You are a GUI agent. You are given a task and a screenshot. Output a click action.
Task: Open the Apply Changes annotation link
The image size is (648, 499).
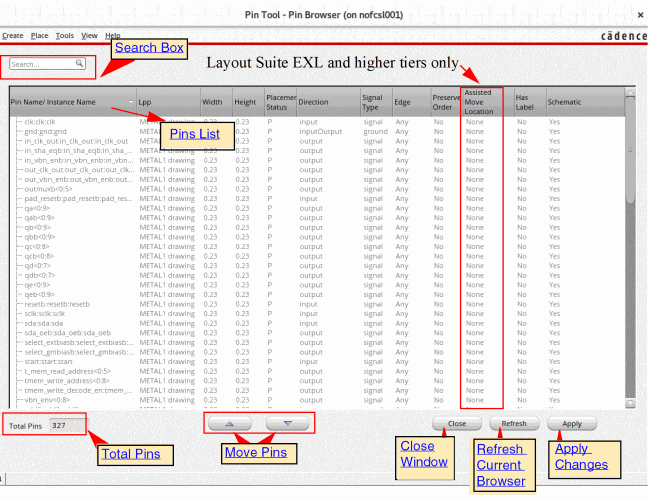[x=581, y=456]
